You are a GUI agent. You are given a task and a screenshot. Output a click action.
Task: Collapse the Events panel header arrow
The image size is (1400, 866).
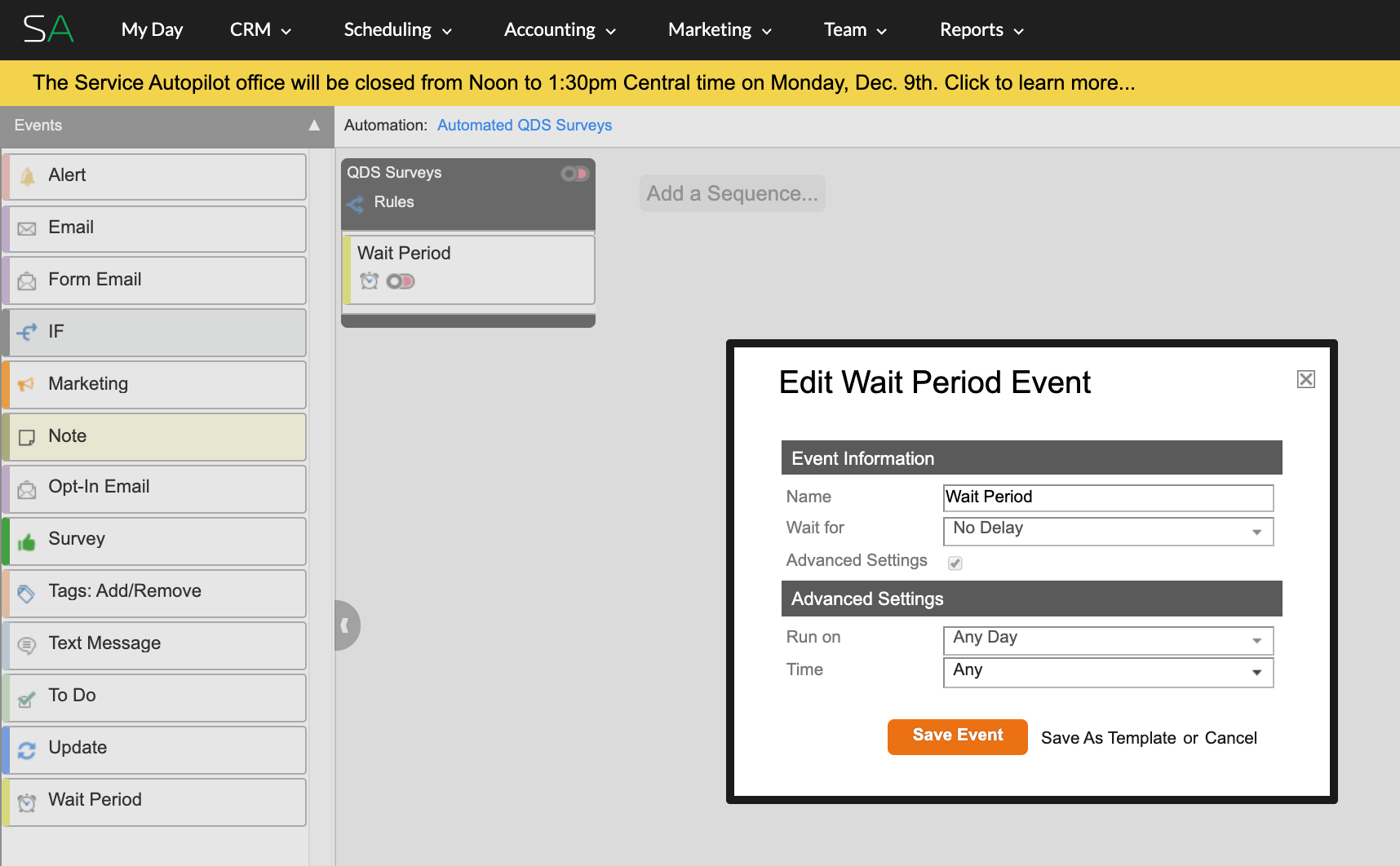pyautogui.click(x=314, y=125)
